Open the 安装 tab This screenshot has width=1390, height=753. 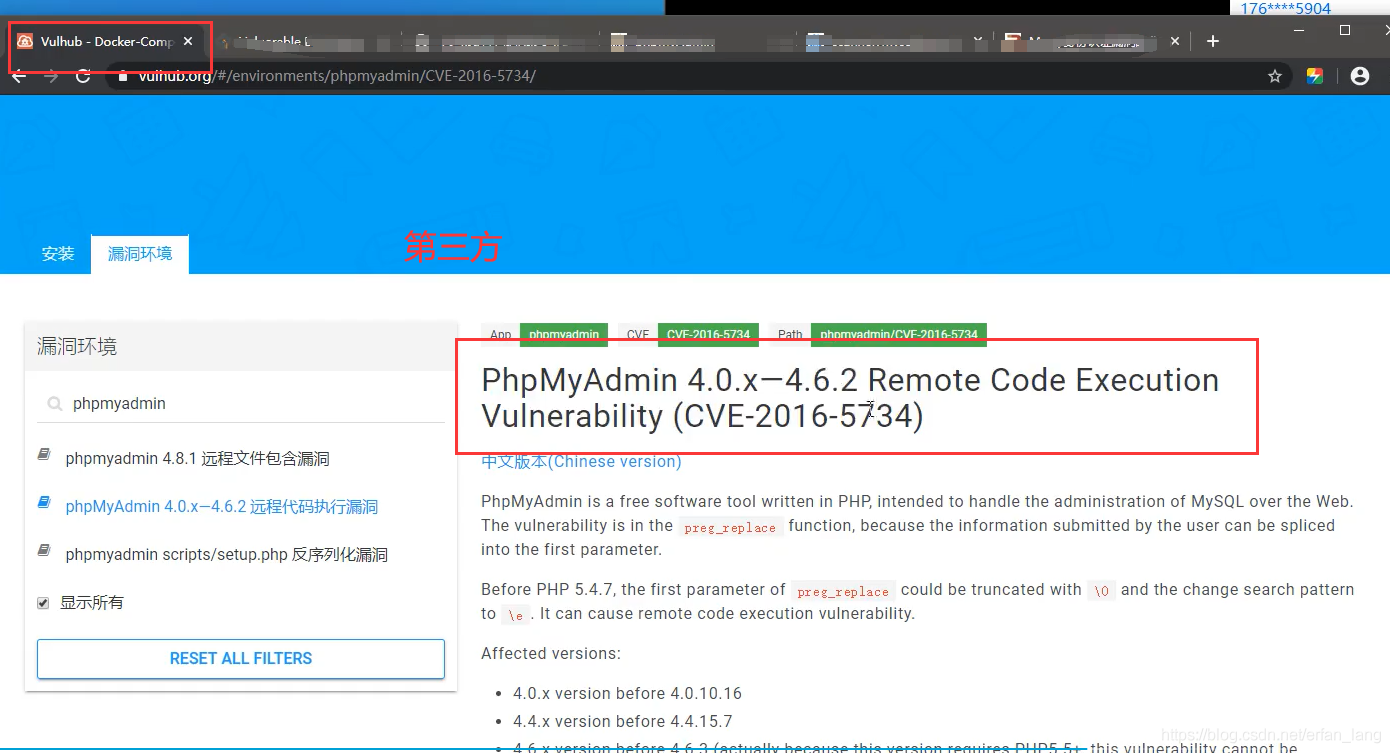point(58,254)
